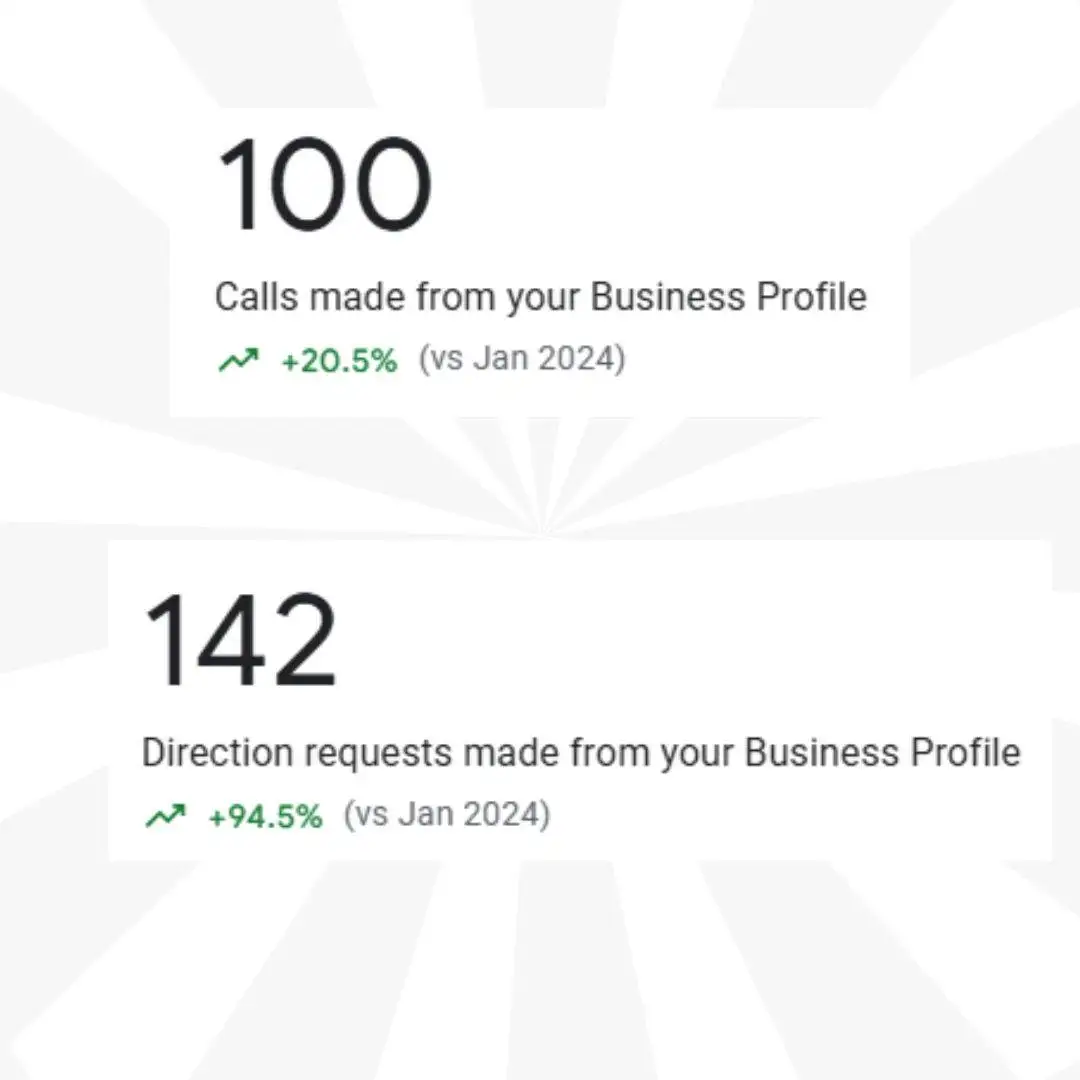Click the green trending-up arrow beside +94.5%
1080x1080 pixels.
[x=165, y=817]
